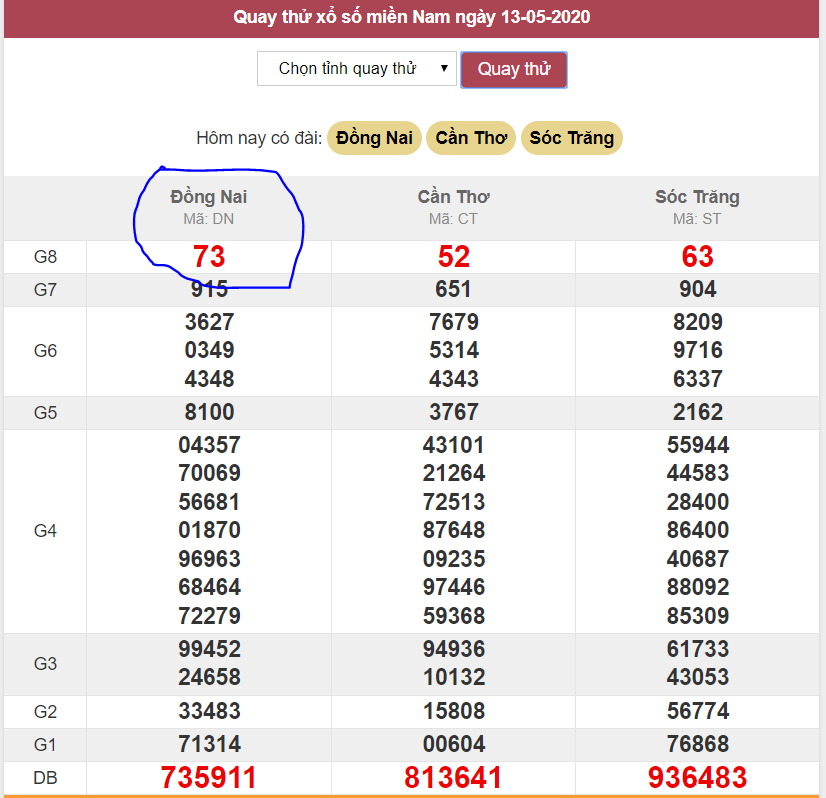Select the Đồng Nai pill button
The height and width of the screenshot is (798, 826).
point(373,138)
